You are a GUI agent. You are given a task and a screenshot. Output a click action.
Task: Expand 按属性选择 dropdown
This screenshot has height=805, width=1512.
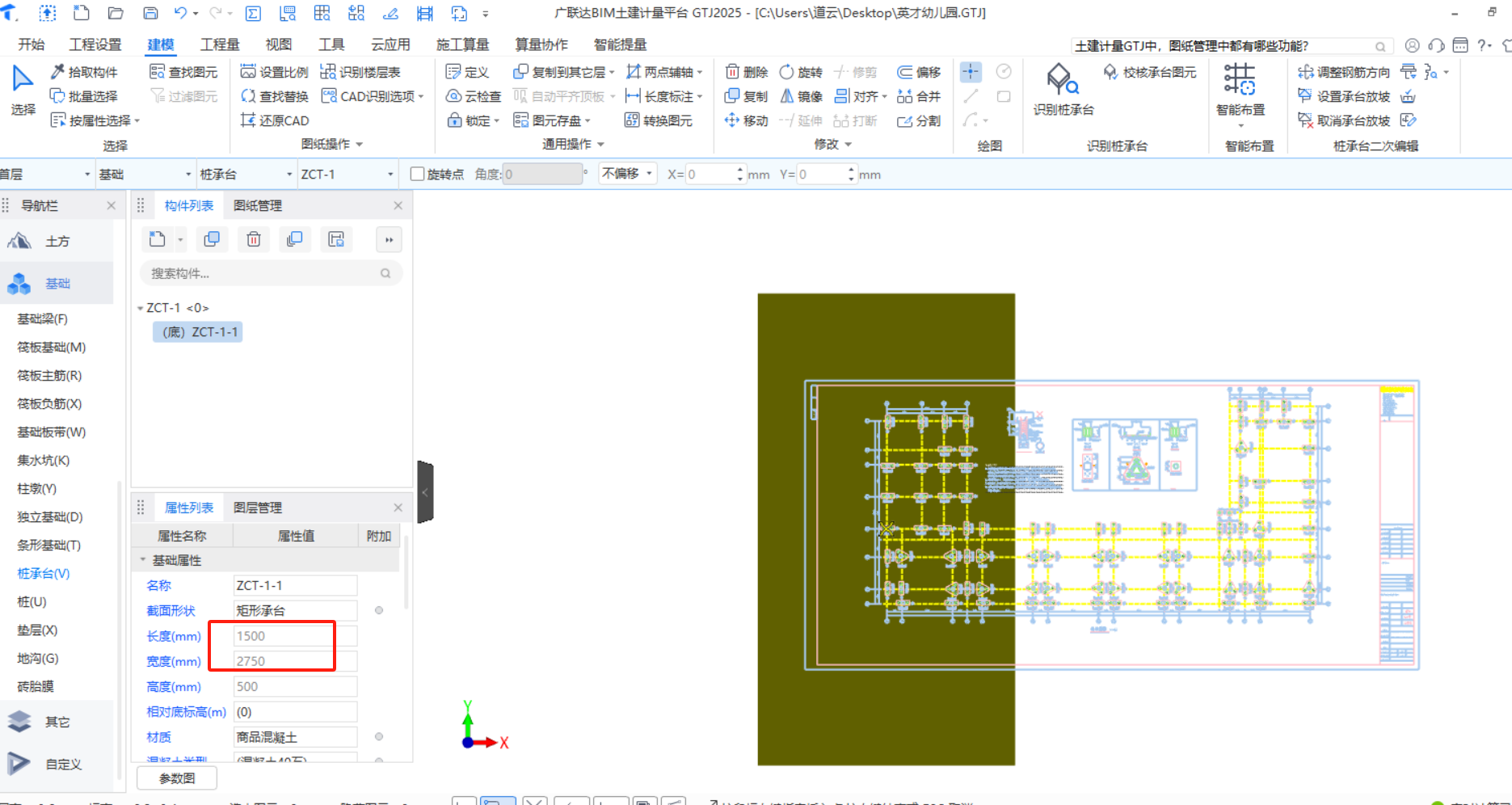137,120
